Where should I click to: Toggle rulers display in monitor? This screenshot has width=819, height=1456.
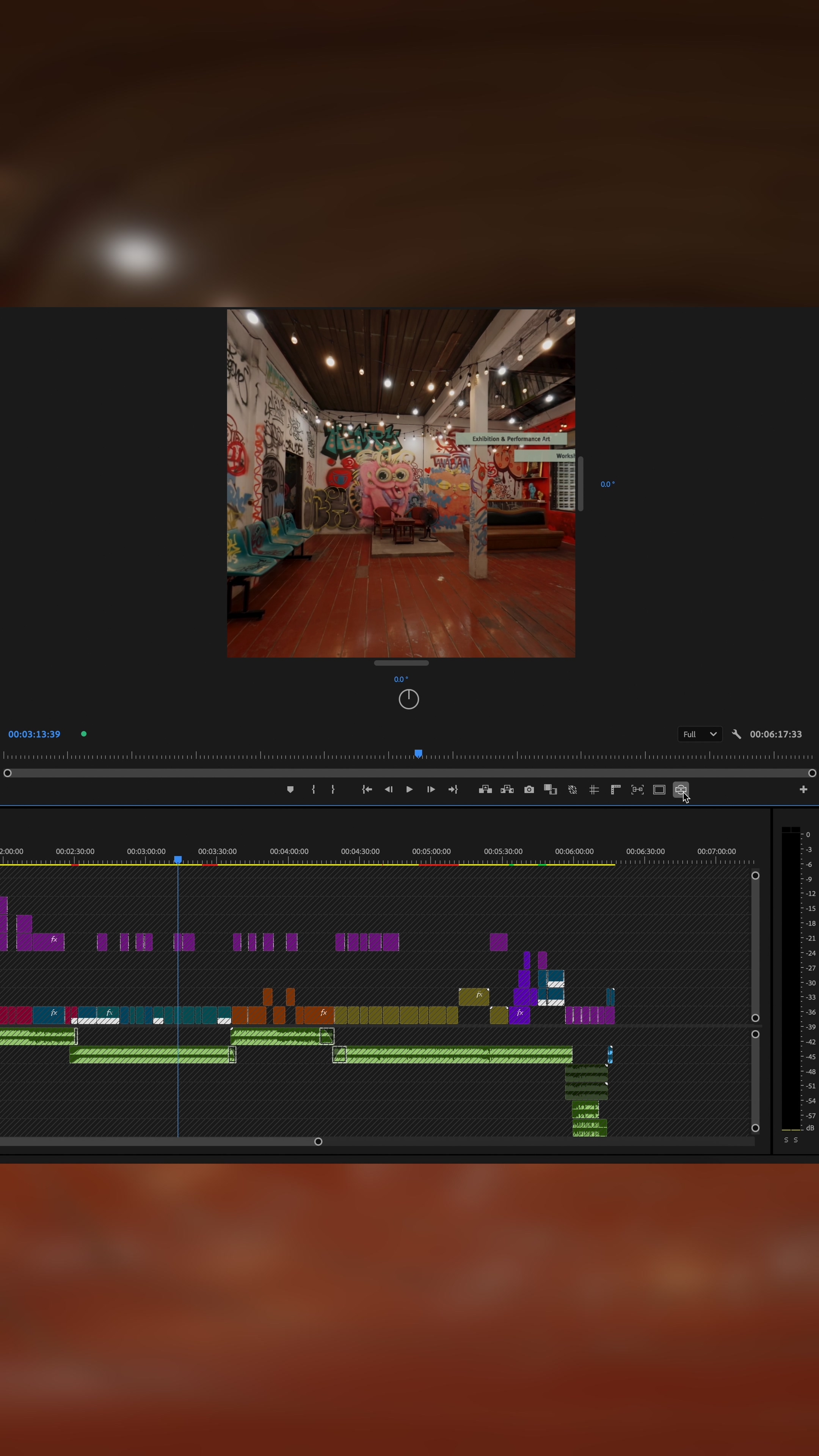tap(615, 789)
